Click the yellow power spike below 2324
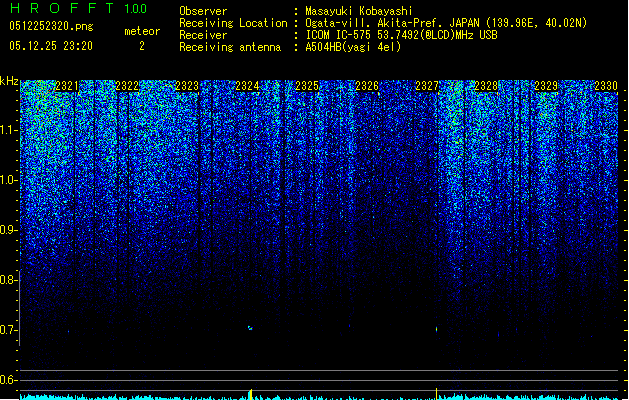The image size is (629, 400). [x=251, y=394]
